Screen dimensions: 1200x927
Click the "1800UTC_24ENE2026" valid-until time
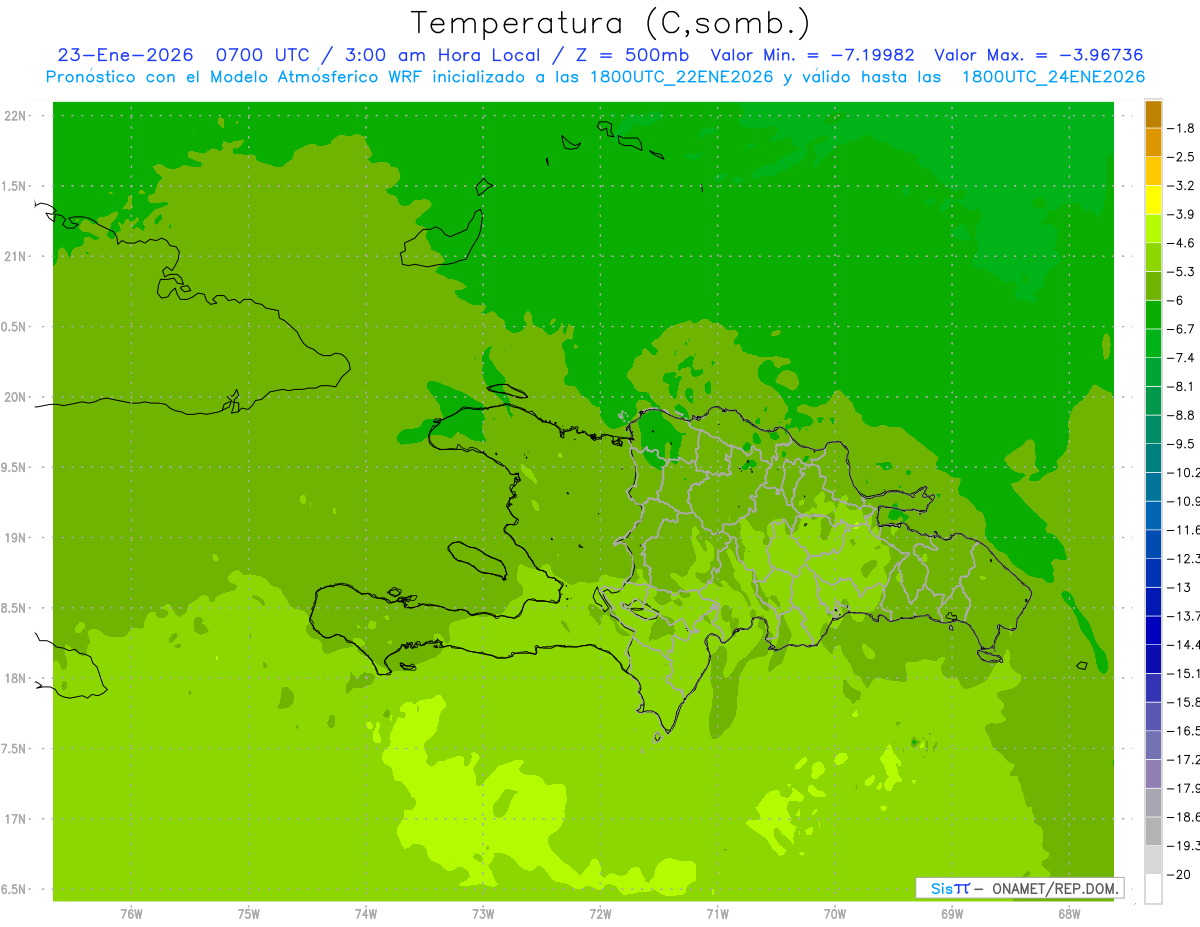(1053, 77)
